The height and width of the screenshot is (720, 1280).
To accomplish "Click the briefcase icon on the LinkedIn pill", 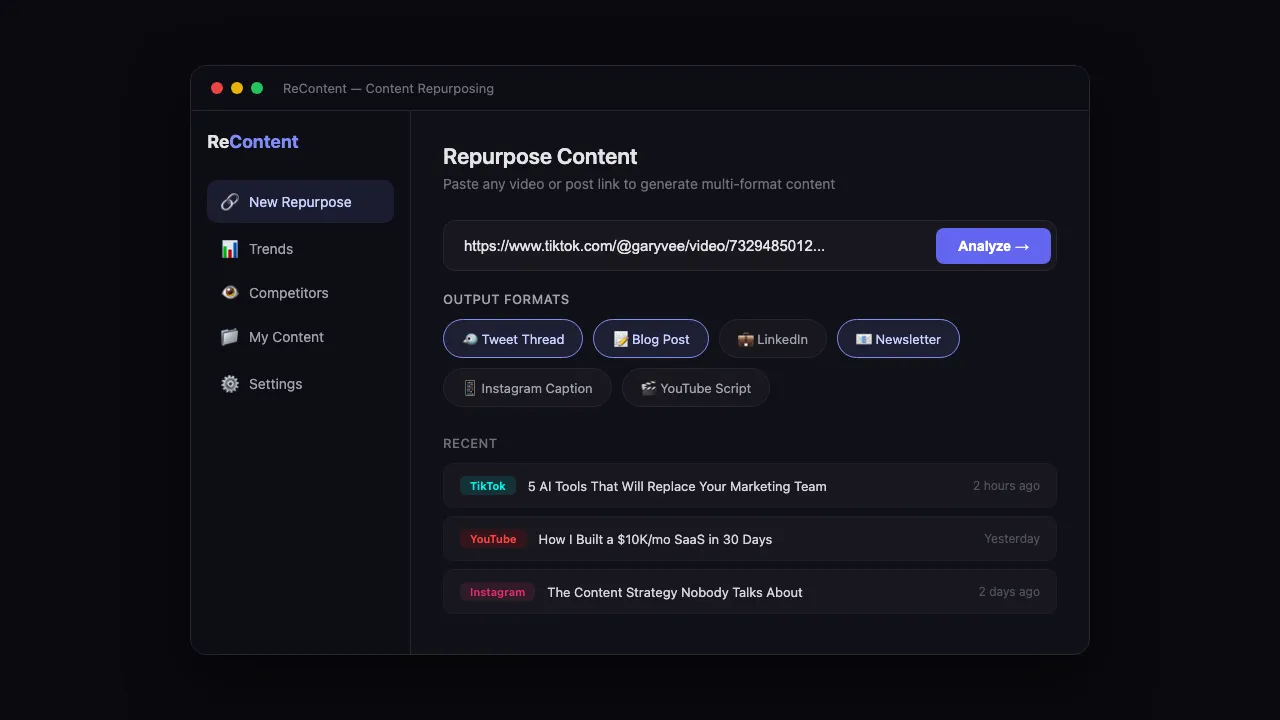I will pyautogui.click(x=744, y=339).
